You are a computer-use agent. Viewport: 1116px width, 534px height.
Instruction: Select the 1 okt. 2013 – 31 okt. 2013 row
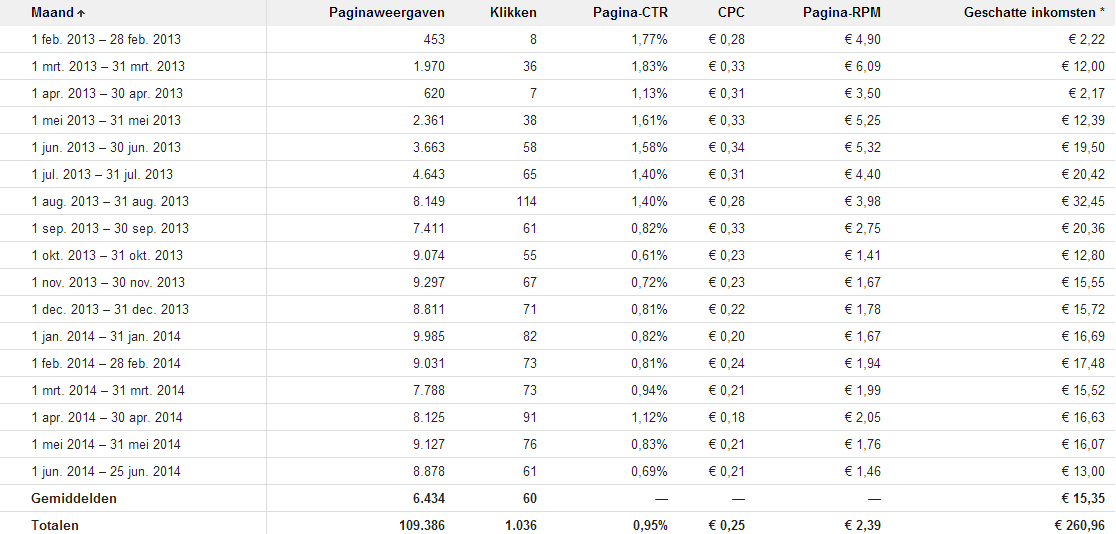tap(558, 256)
